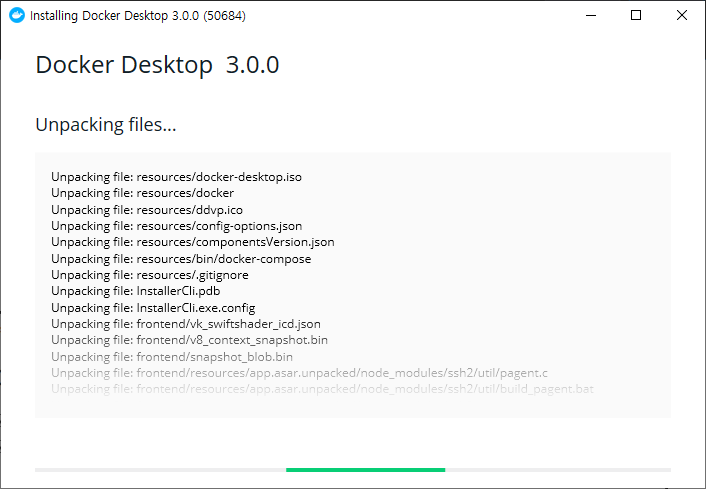Select the InstallerCli.exe.config log line
The width and height of the screenshot is (706, 489).
(153, 308)
